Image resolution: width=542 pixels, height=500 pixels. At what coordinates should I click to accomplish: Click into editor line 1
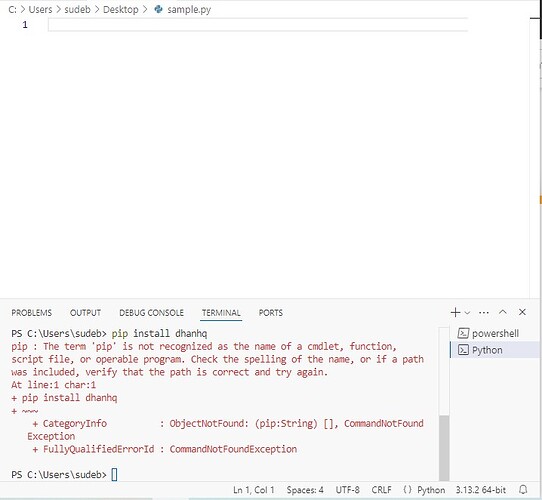[x=258, y=25]
